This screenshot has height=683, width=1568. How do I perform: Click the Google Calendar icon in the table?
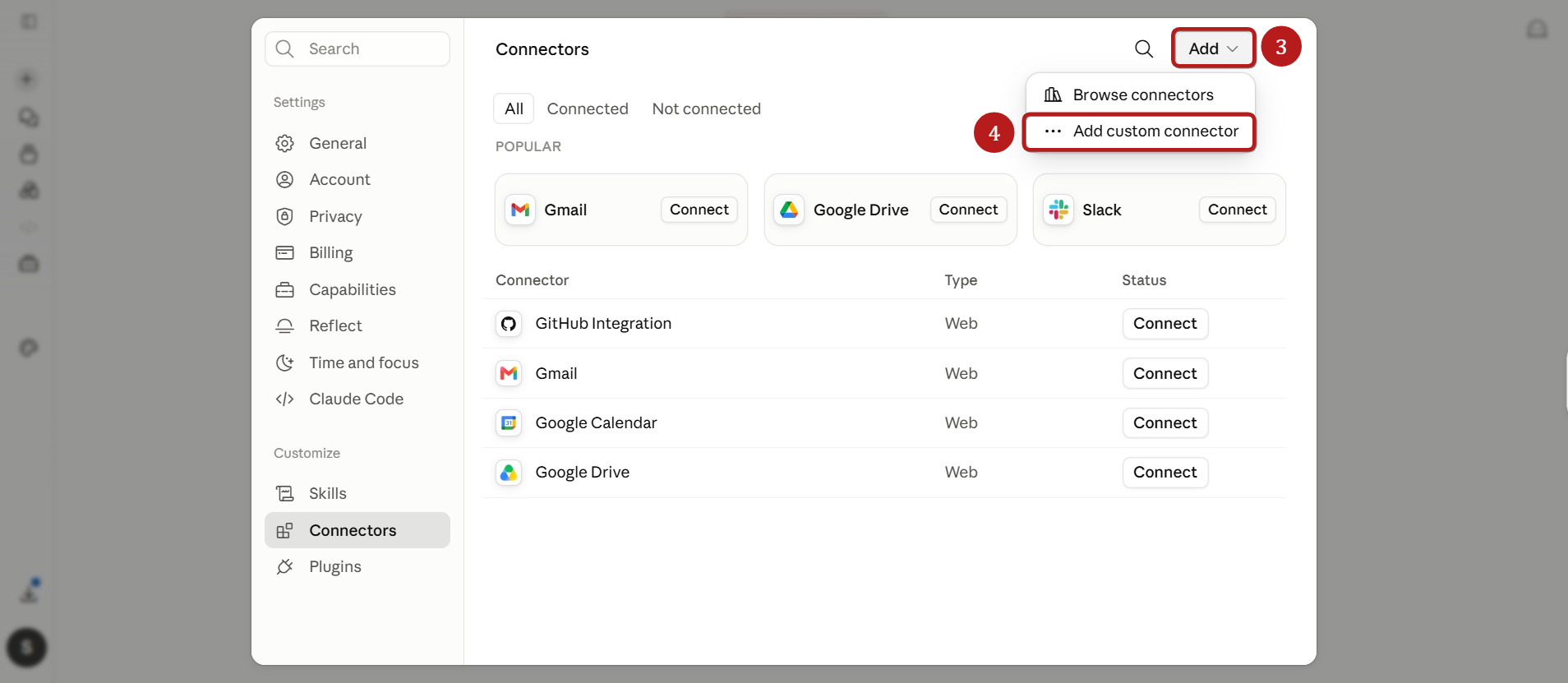click(509, 423)
